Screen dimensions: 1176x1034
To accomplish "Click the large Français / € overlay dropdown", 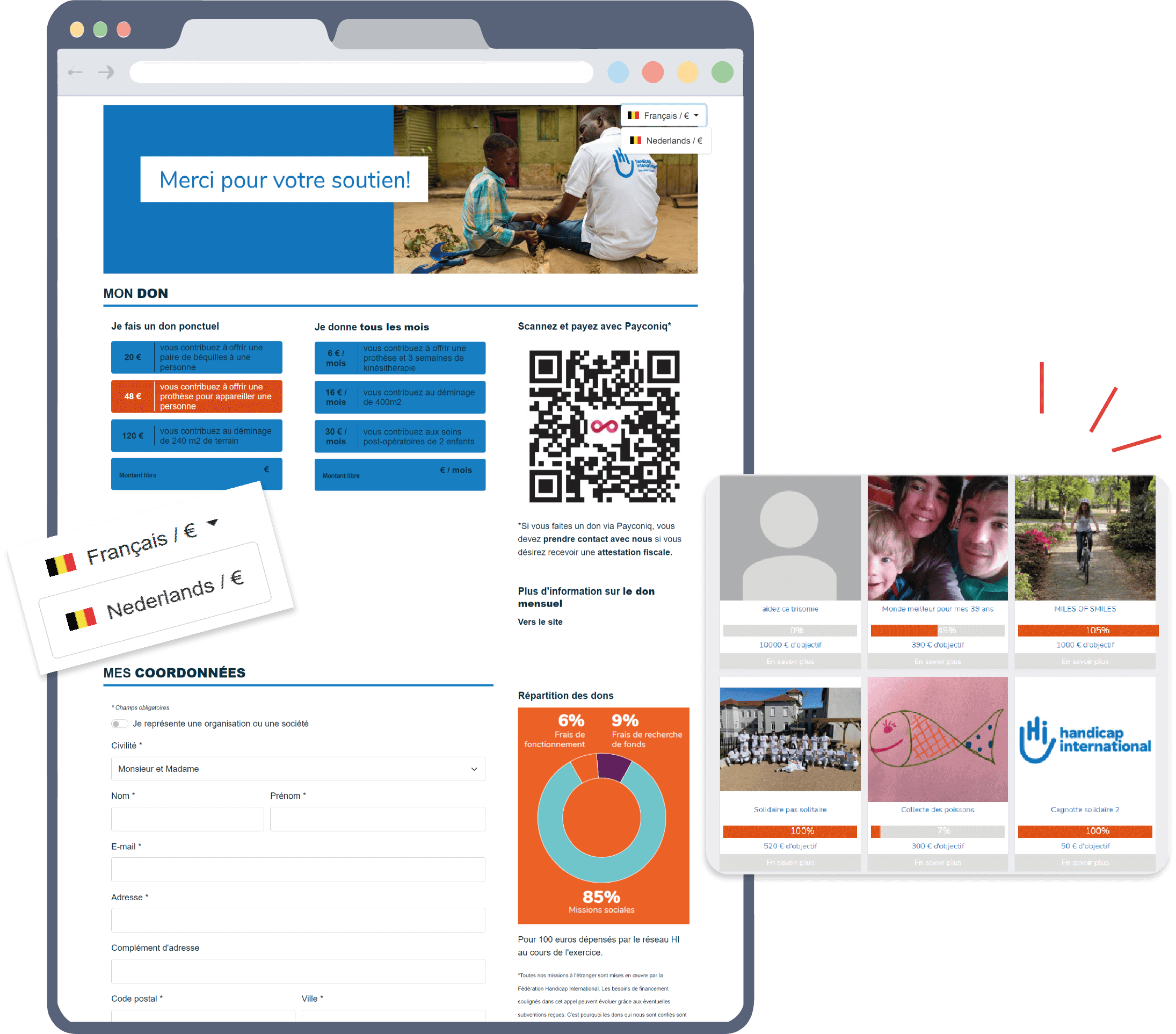I will [132, 547].
